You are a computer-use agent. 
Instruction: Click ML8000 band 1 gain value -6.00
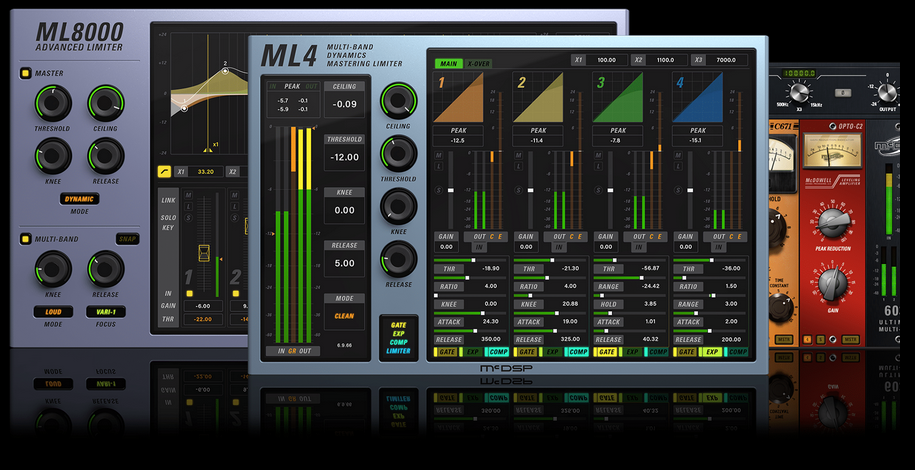203,306
